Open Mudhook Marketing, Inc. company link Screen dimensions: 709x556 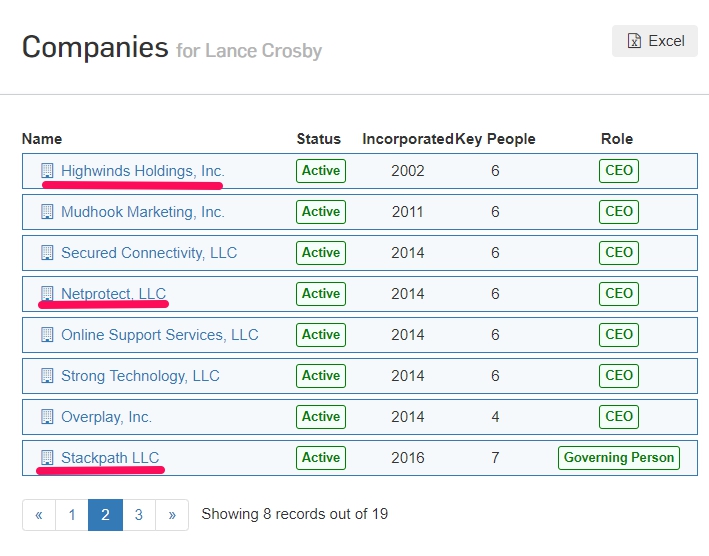tap(143, 212)
